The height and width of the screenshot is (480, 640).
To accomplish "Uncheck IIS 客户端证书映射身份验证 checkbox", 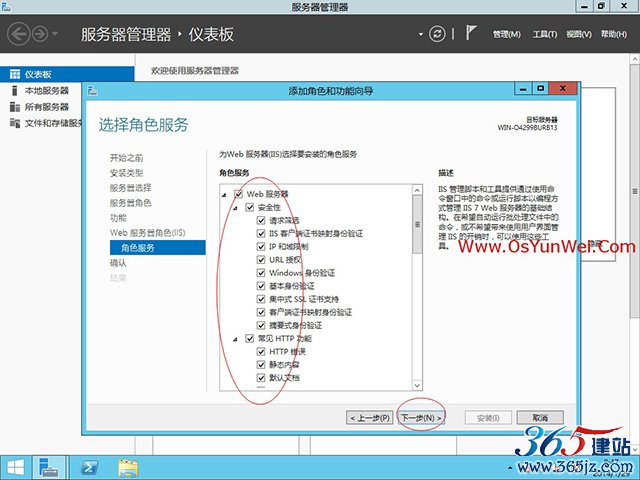I will point(261,233).
